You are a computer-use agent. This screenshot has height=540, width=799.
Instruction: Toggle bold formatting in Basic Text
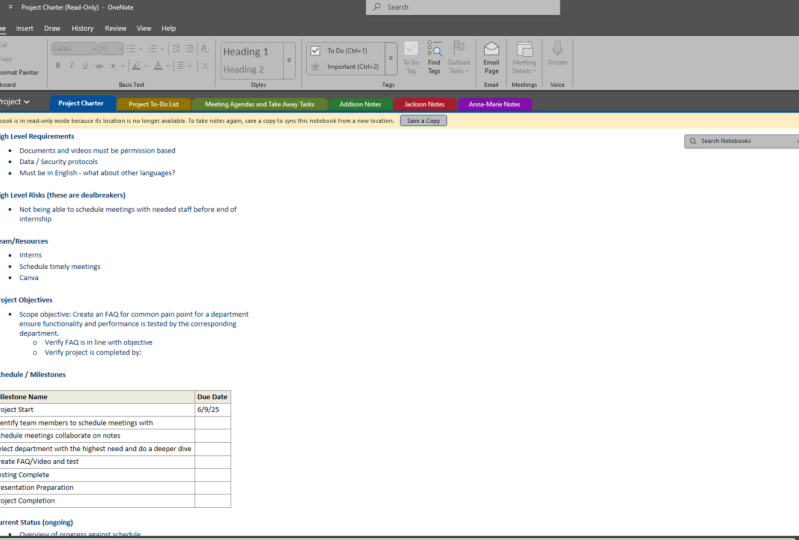[58, 65]
